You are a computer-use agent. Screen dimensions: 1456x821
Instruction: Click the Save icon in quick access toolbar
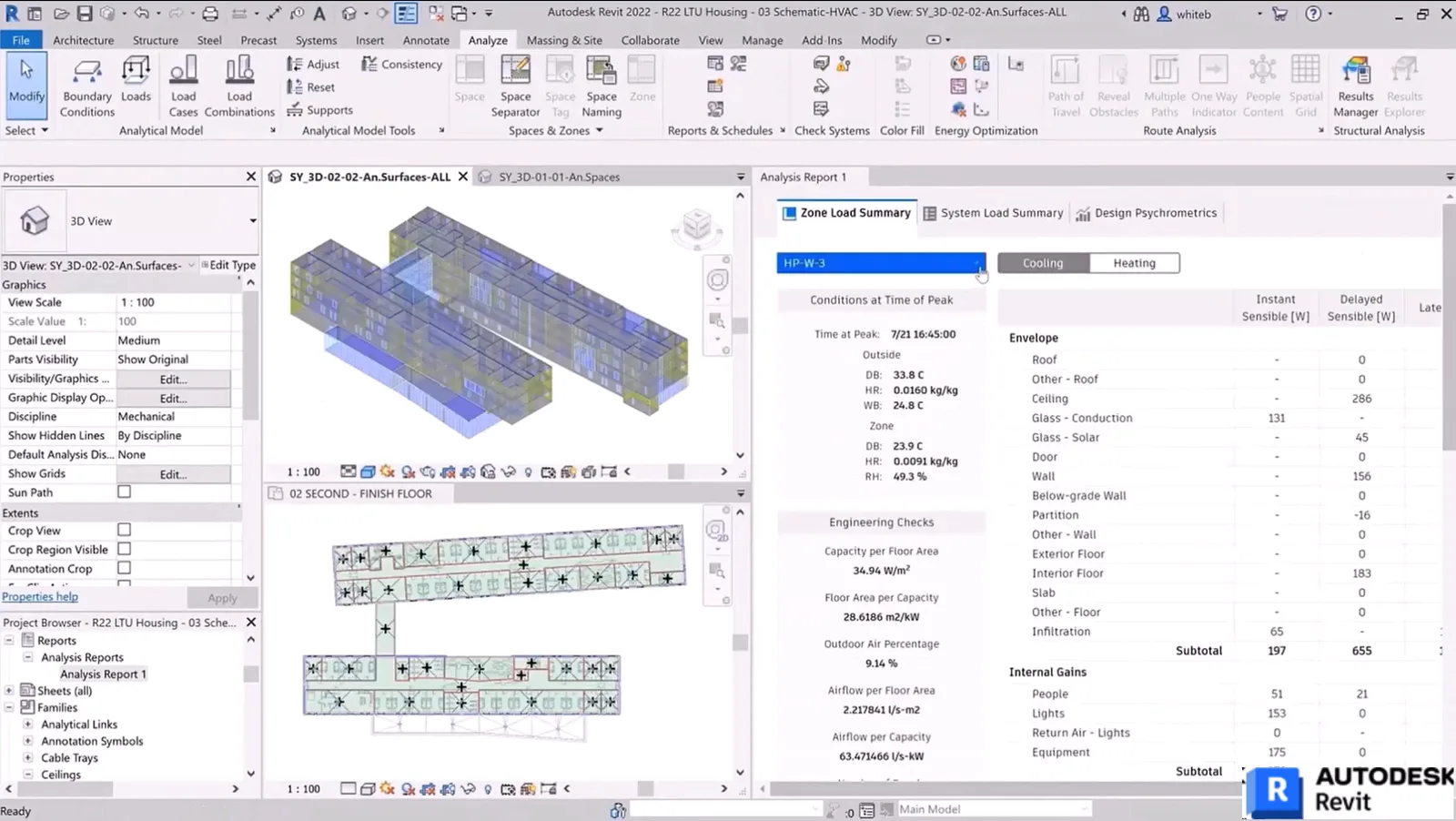click(84, 14)
